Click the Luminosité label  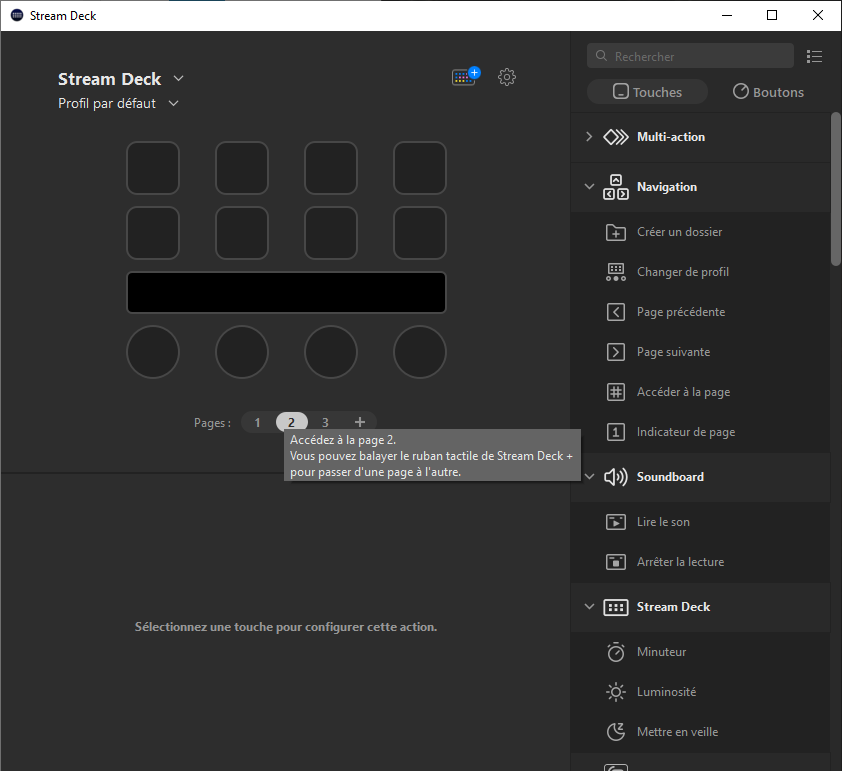coord(666,692)
